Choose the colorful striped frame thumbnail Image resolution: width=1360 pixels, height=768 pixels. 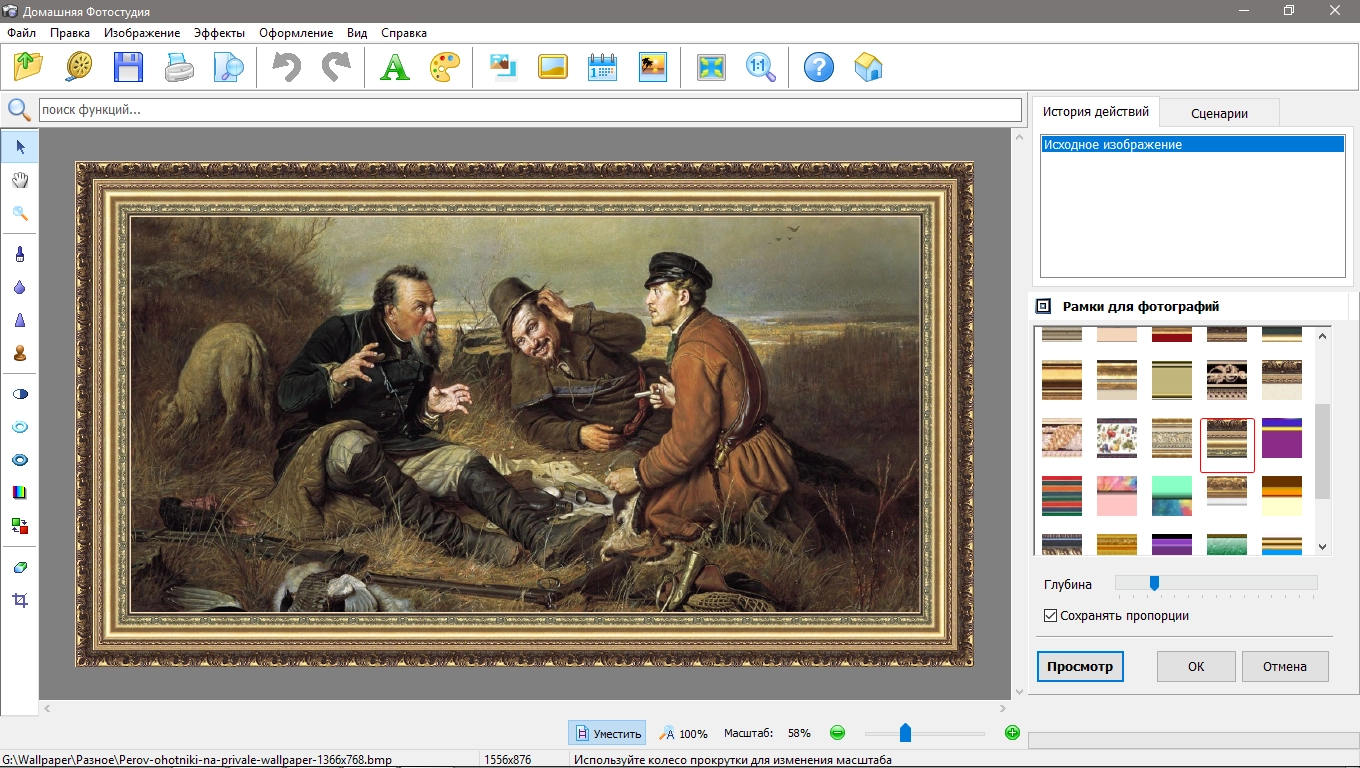(x=1062, y=495)
